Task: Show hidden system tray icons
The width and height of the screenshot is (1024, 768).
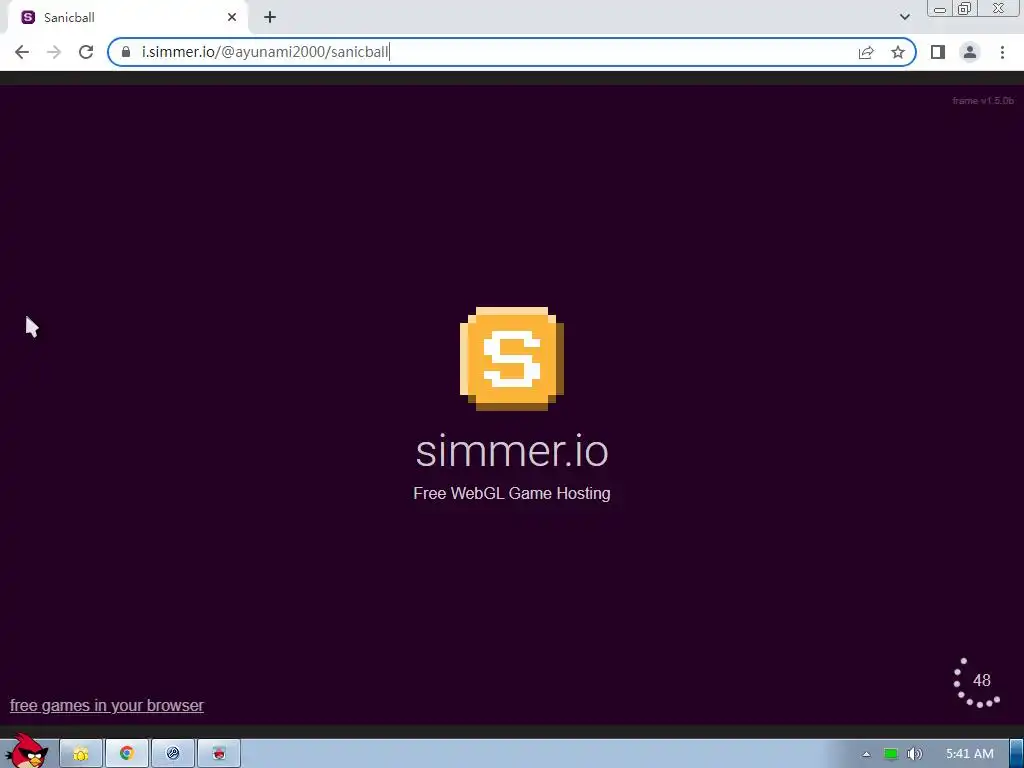Action: coord(866,754)
